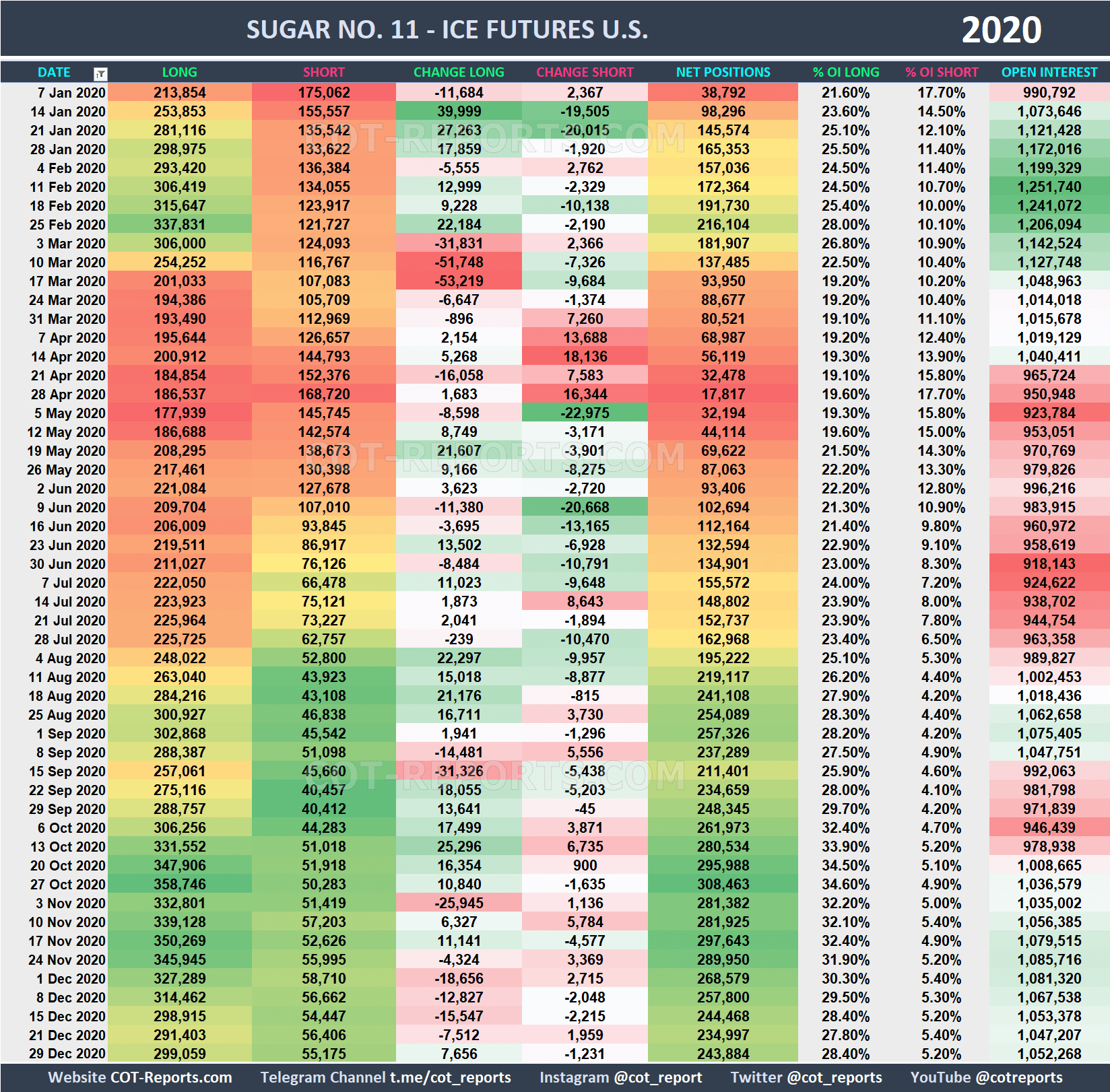Select the SHORT column header
Image resolution: width=1110 pixels, height=1092 pixels.
(324, 72)
